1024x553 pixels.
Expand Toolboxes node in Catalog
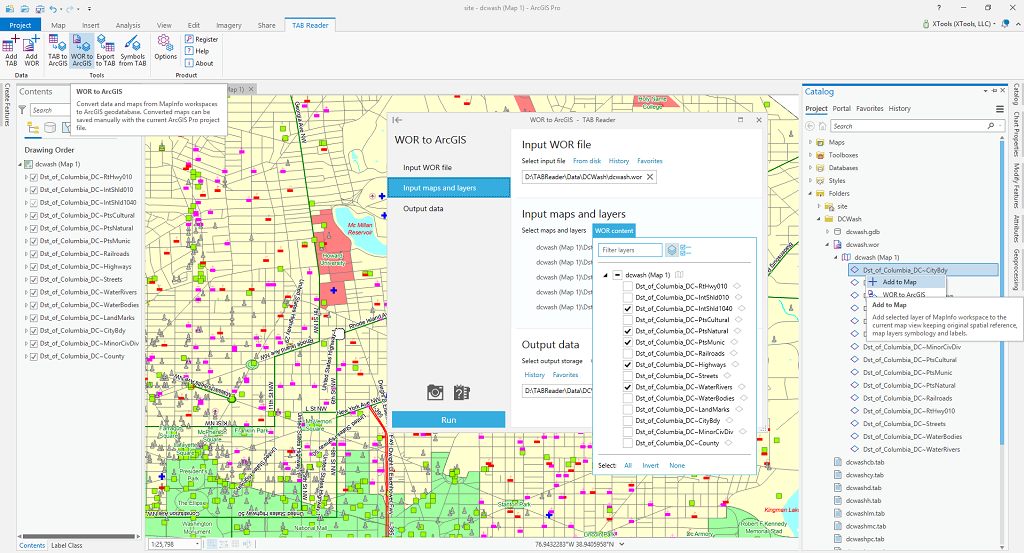click(810, 155)
